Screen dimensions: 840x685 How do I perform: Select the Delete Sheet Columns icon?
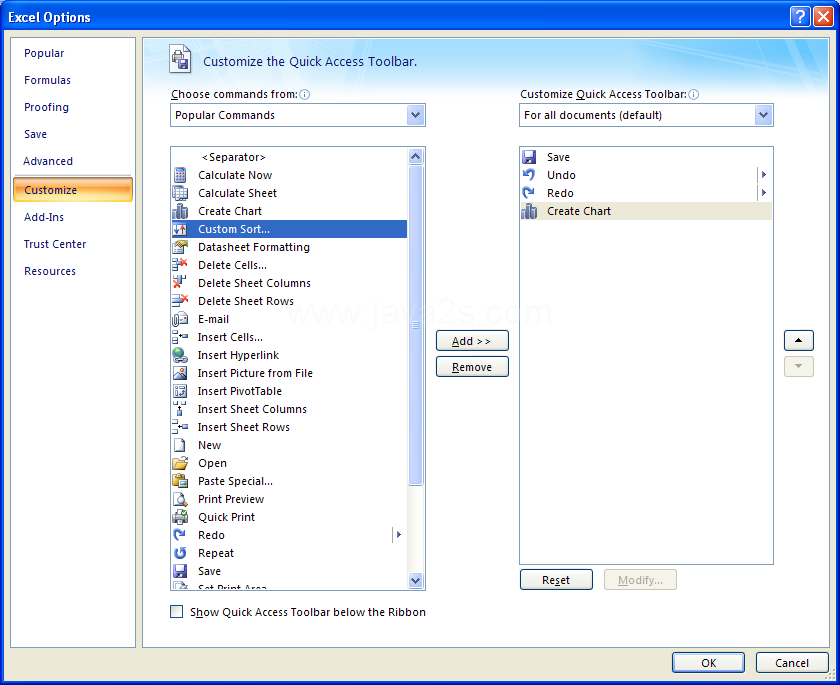click(180, 283)
